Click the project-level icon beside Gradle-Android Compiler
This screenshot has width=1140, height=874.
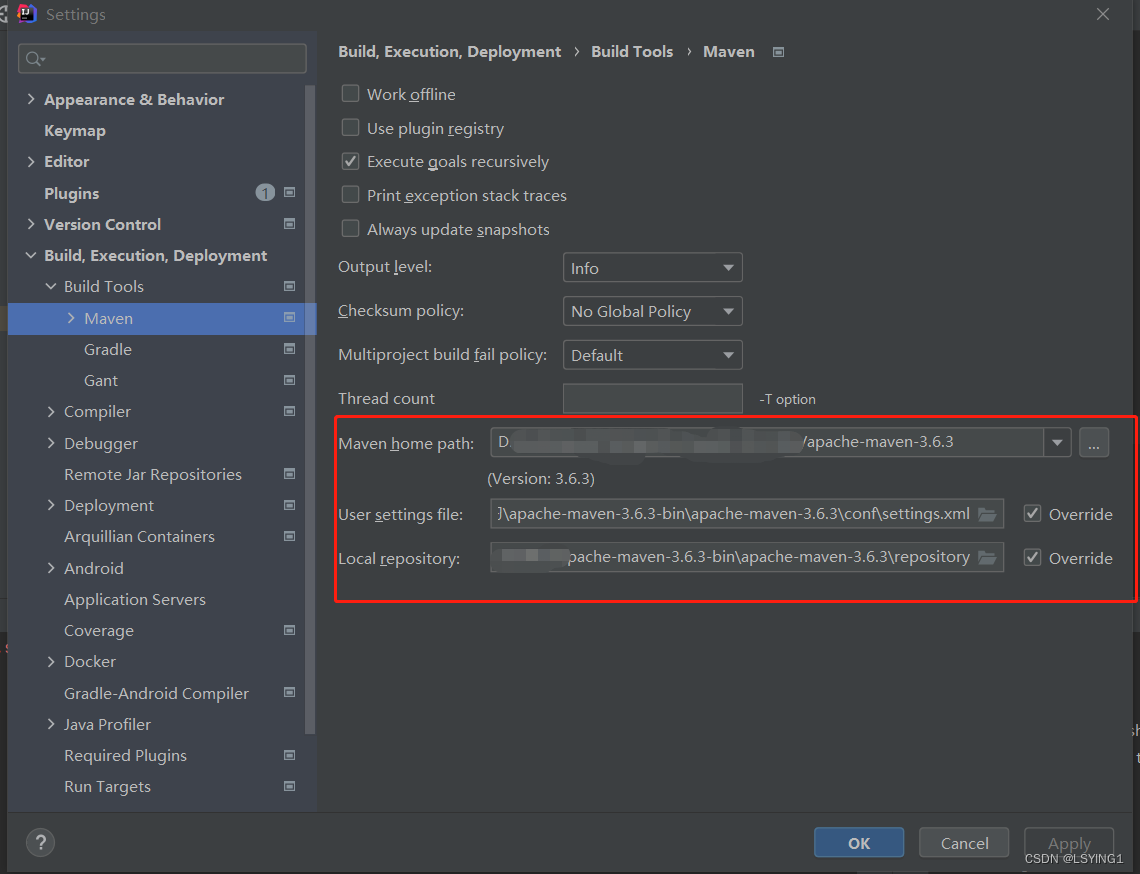pos(289,693)
